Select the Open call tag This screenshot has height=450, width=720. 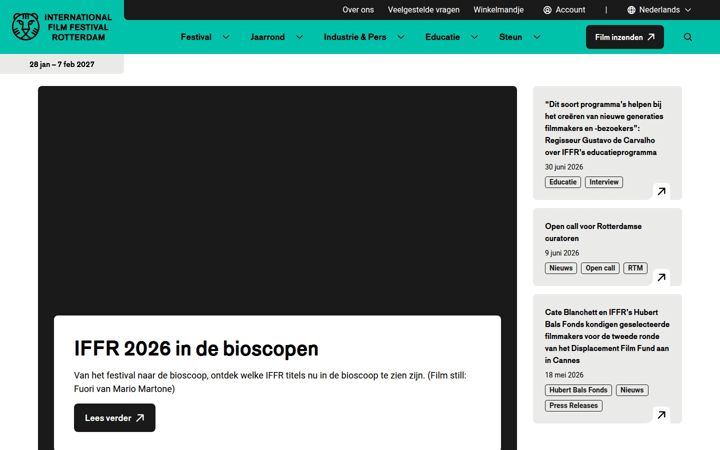(600, 268)
